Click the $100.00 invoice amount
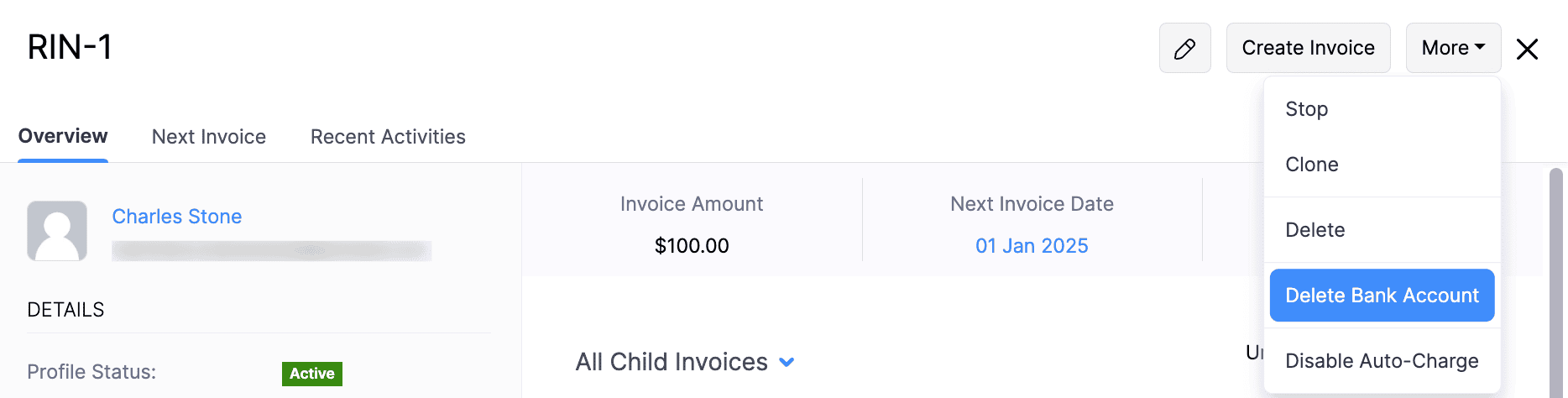The image size is (1568, 398). click(x=692, y=246)
